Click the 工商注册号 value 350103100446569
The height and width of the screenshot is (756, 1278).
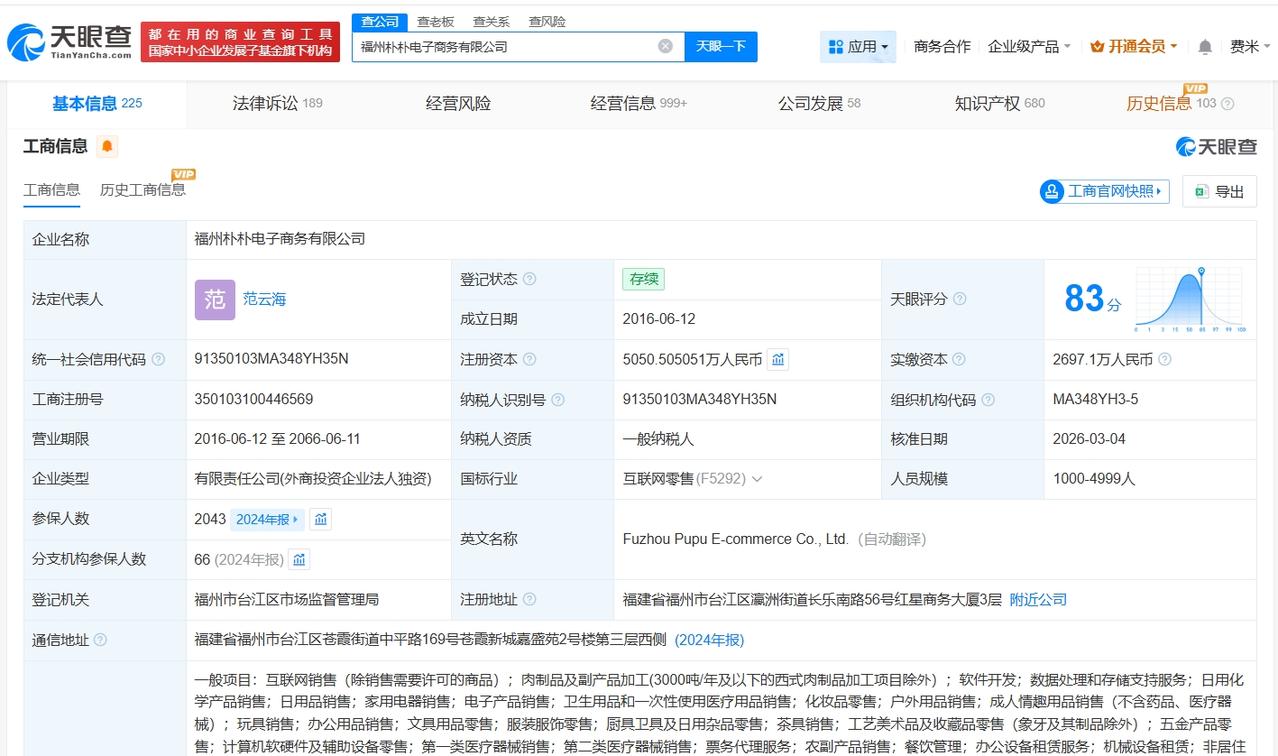(254, 399)
